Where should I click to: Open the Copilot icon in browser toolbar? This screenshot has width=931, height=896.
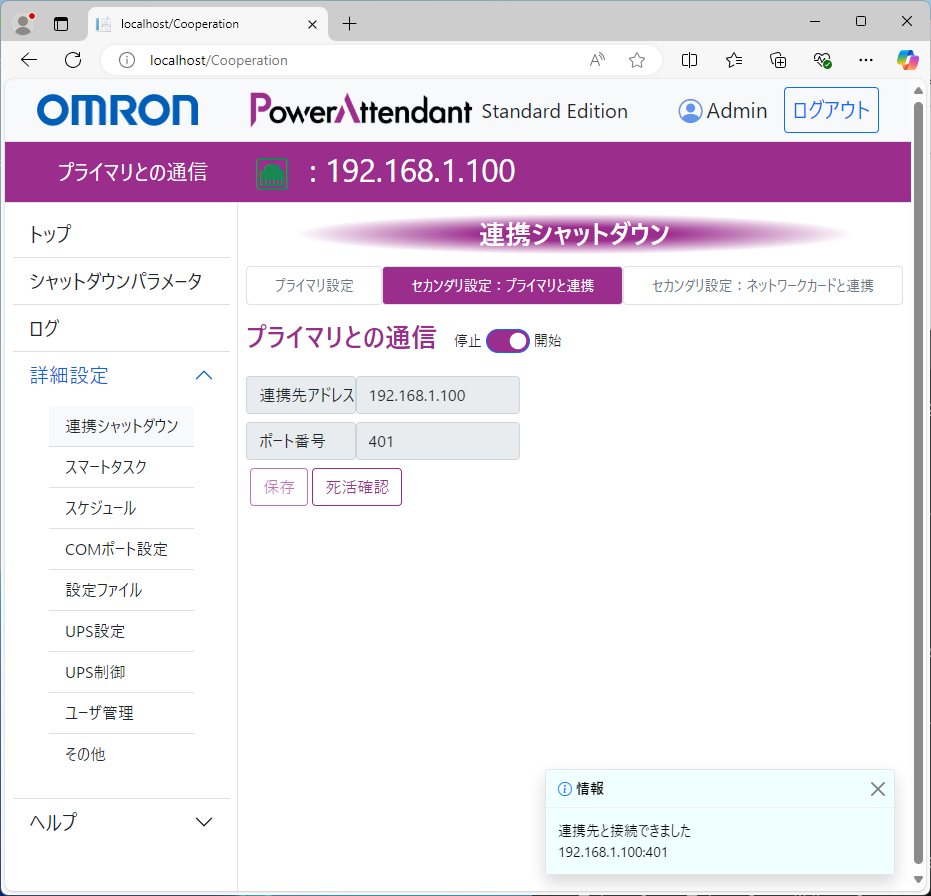coord(907,60)
